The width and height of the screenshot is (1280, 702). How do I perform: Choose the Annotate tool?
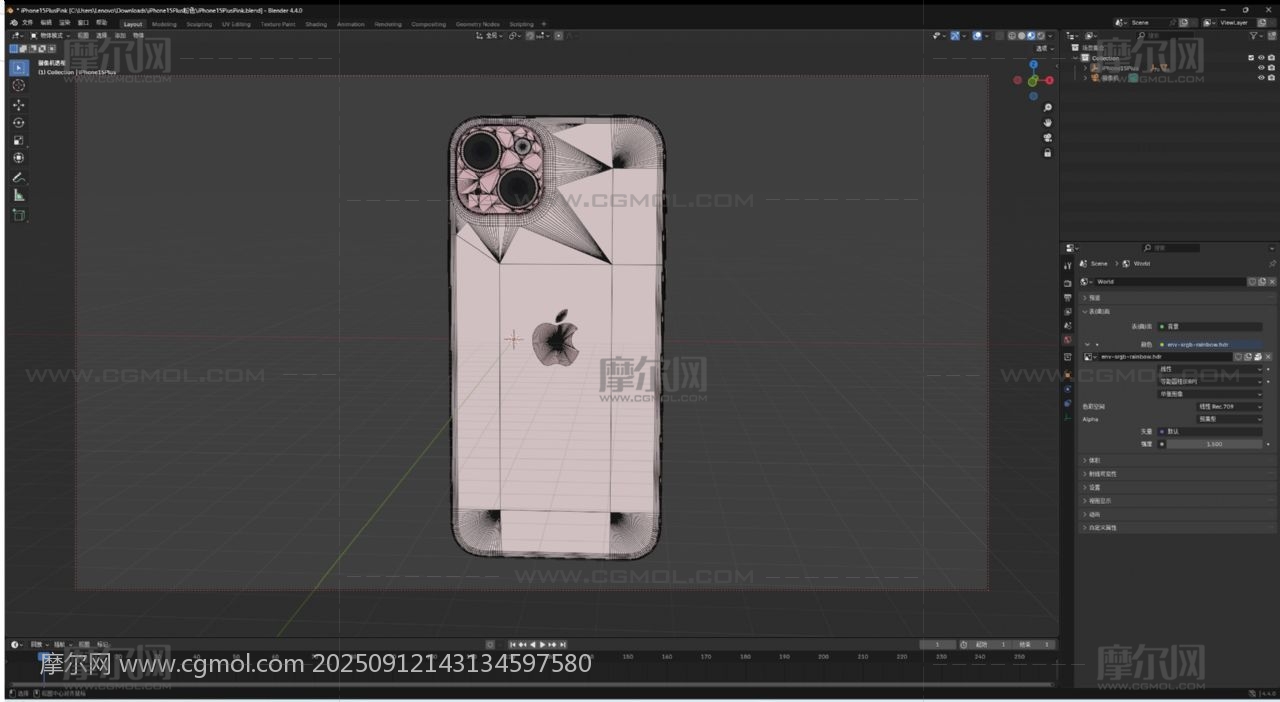point(18,177)
